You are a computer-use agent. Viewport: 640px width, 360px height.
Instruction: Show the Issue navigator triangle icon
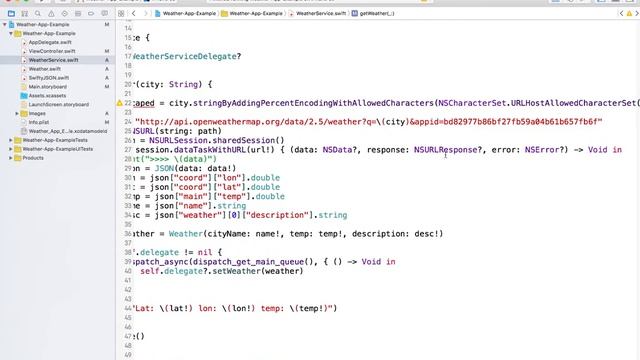coord(51,13)
